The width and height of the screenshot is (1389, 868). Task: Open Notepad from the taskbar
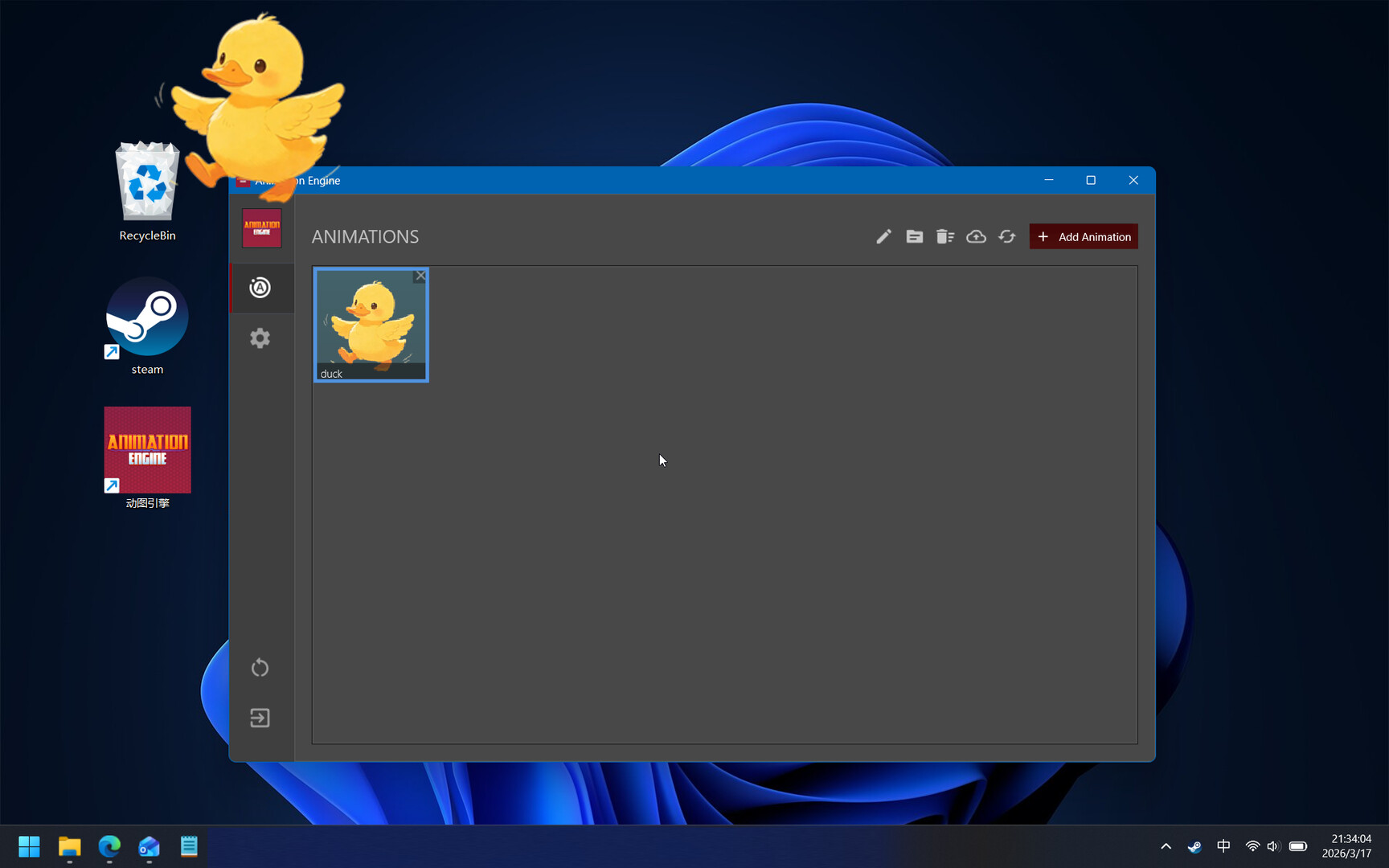coord(188,846)
